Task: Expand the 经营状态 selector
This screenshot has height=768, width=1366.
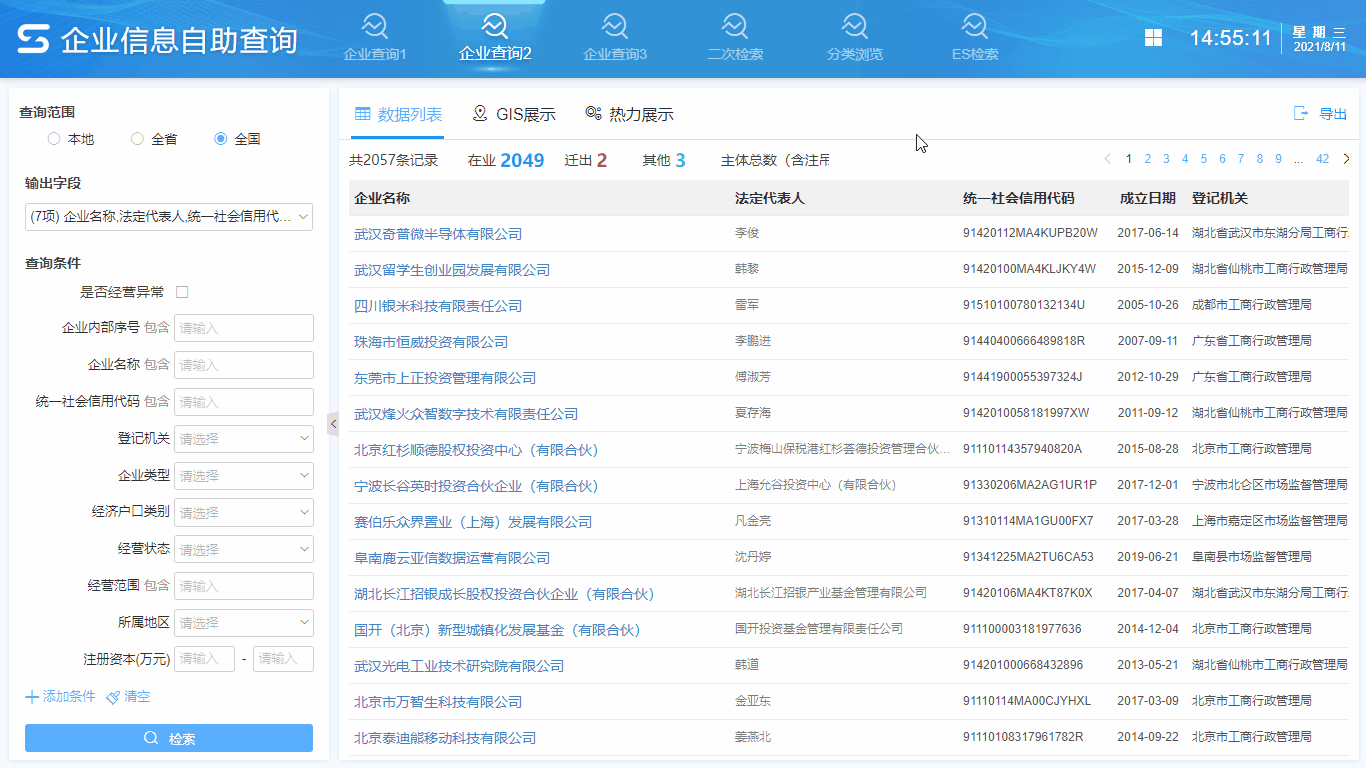Action: (243, 549)
